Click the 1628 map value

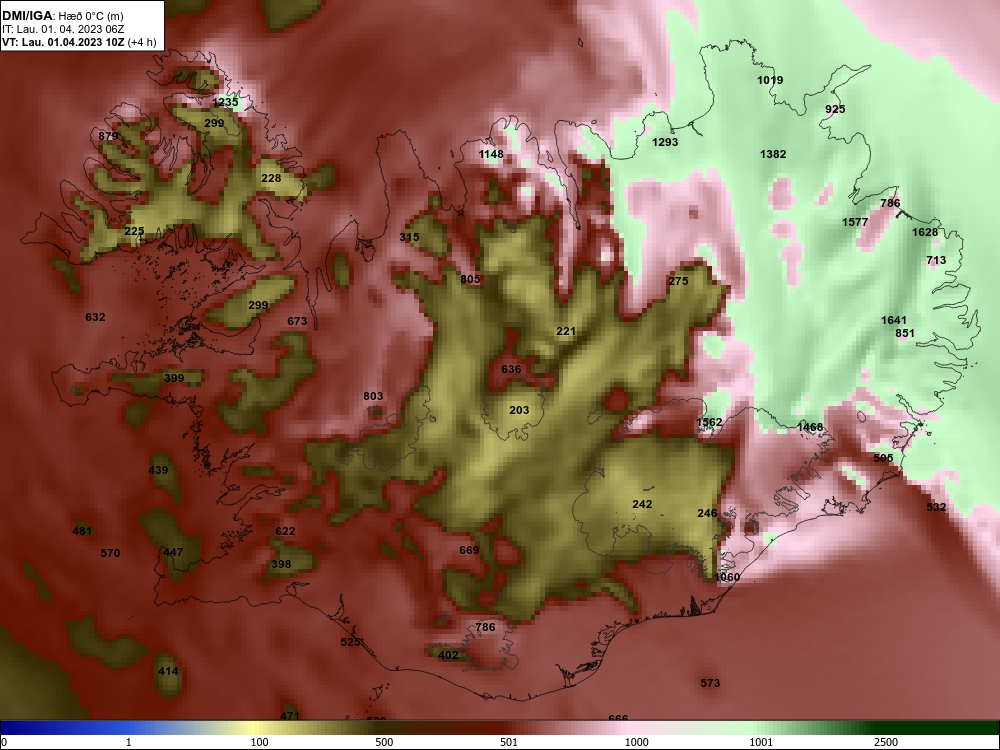tap(925, 232)
